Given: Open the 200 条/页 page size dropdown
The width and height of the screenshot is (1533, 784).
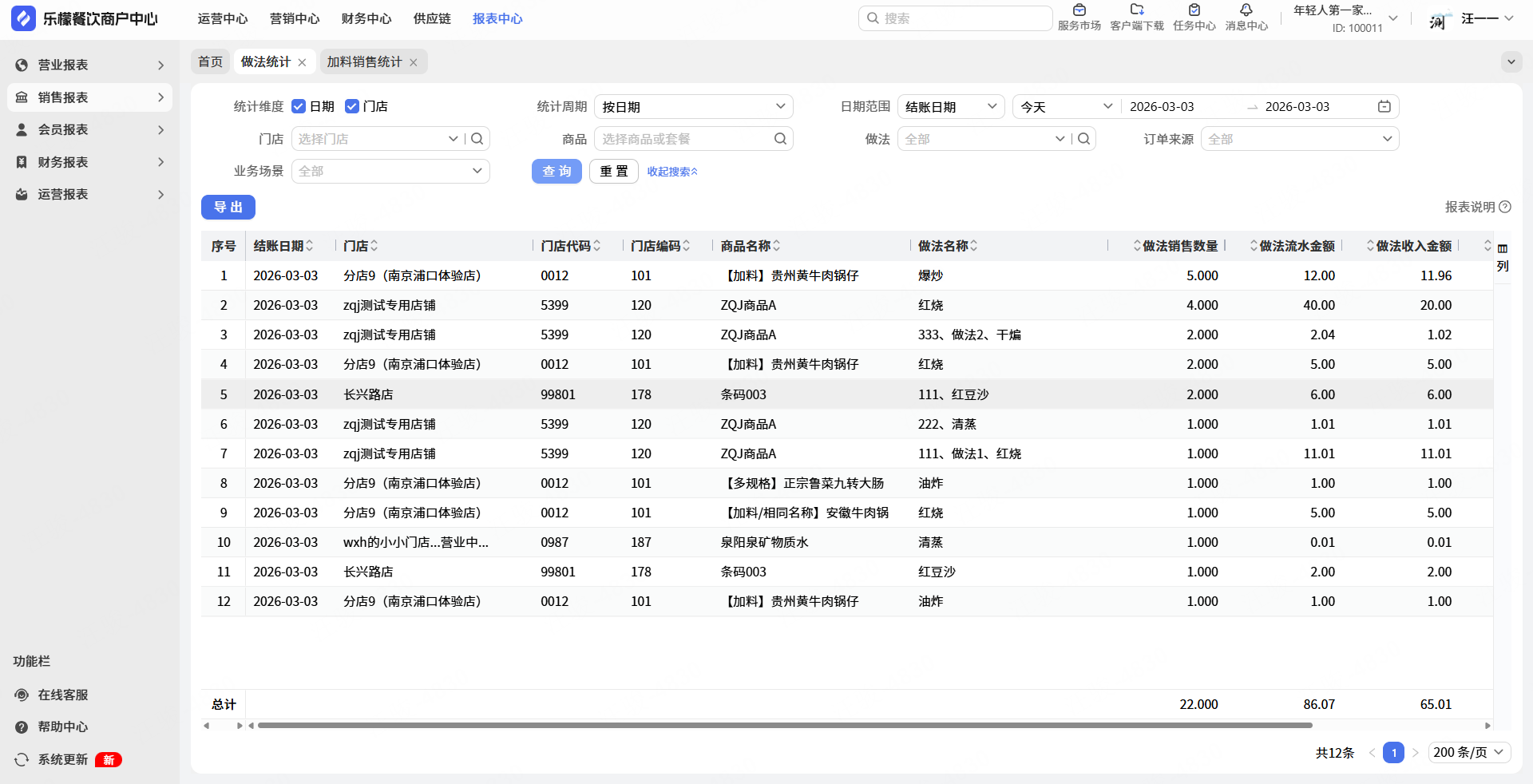Looking at the screenshot, I should (x=1468, y=752).
